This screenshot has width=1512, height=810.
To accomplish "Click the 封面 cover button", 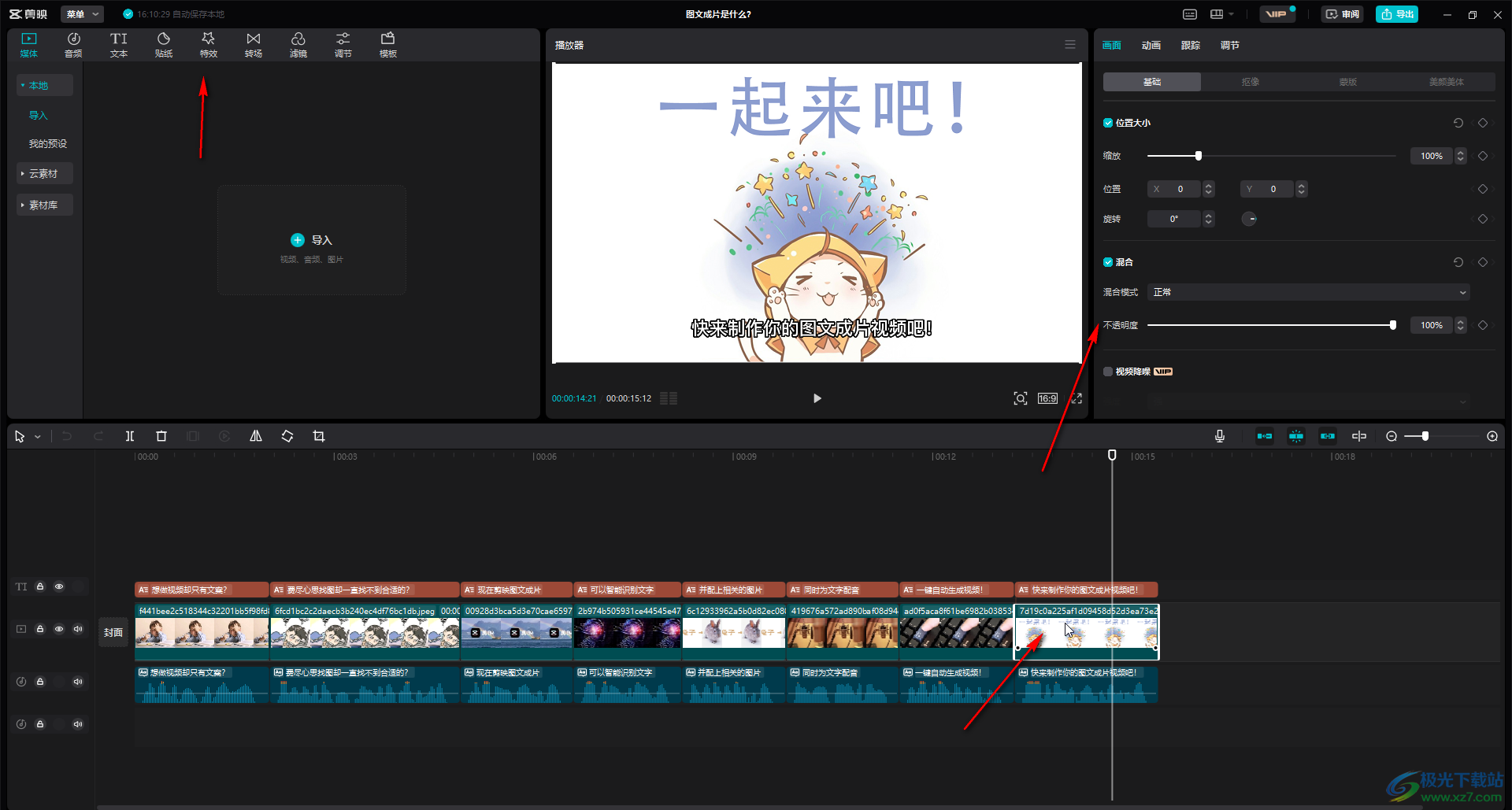I will [113, 632].
